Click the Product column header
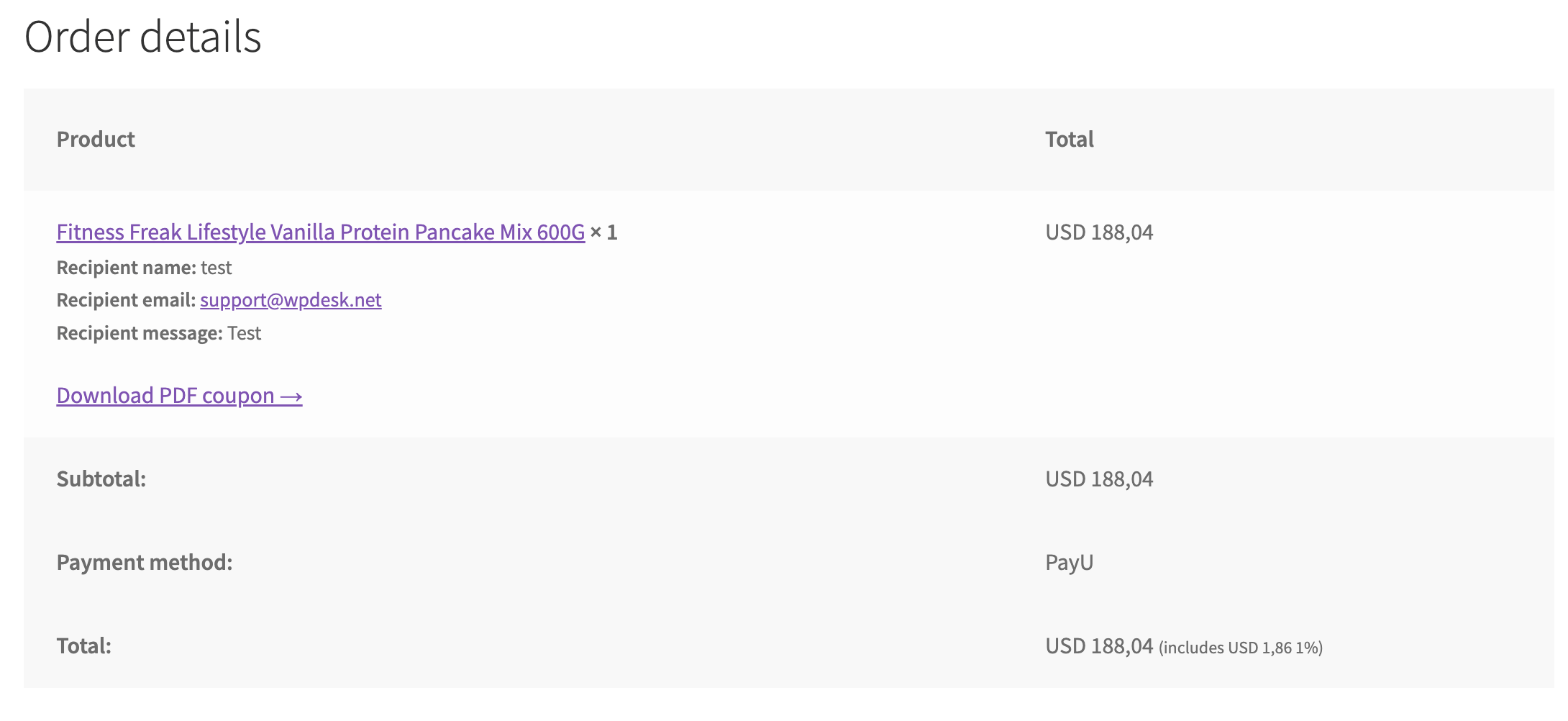 (x=96, y=139)
